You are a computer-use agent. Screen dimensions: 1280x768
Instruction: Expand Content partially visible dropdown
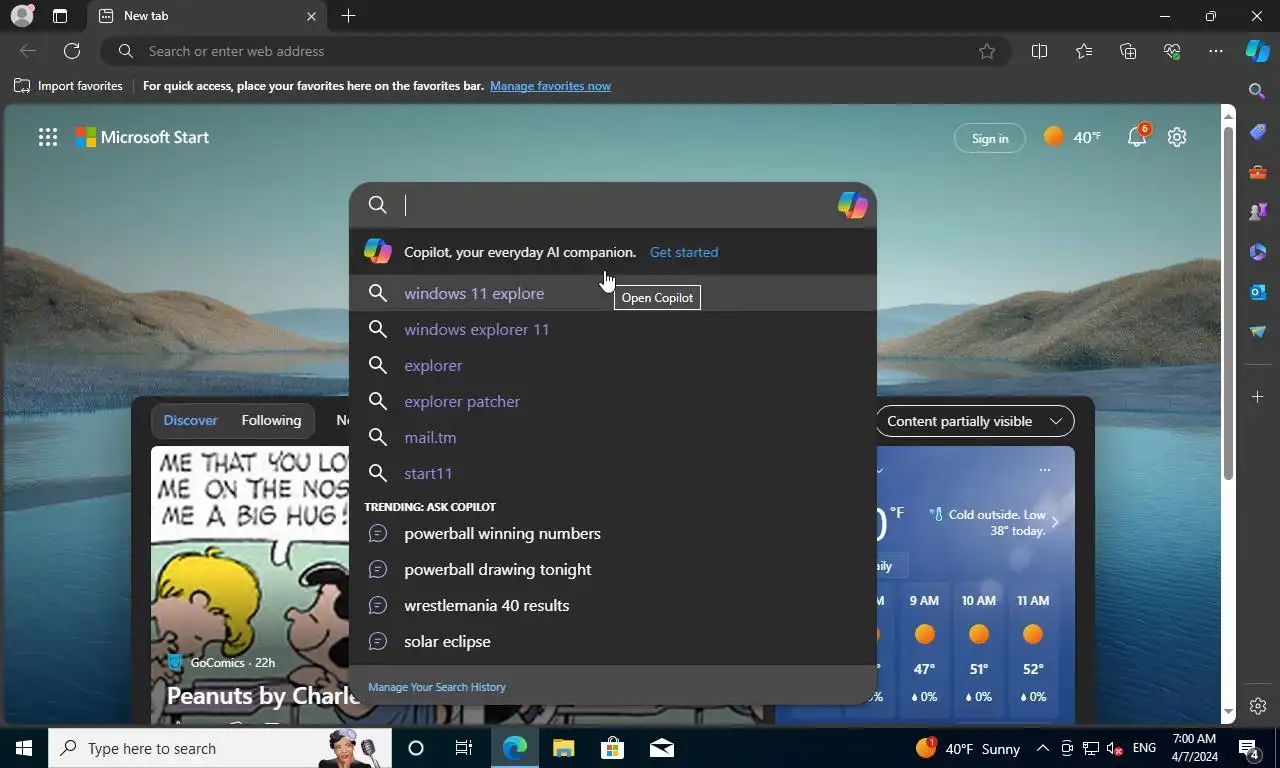pyautogui.click(x=975, y=421)
